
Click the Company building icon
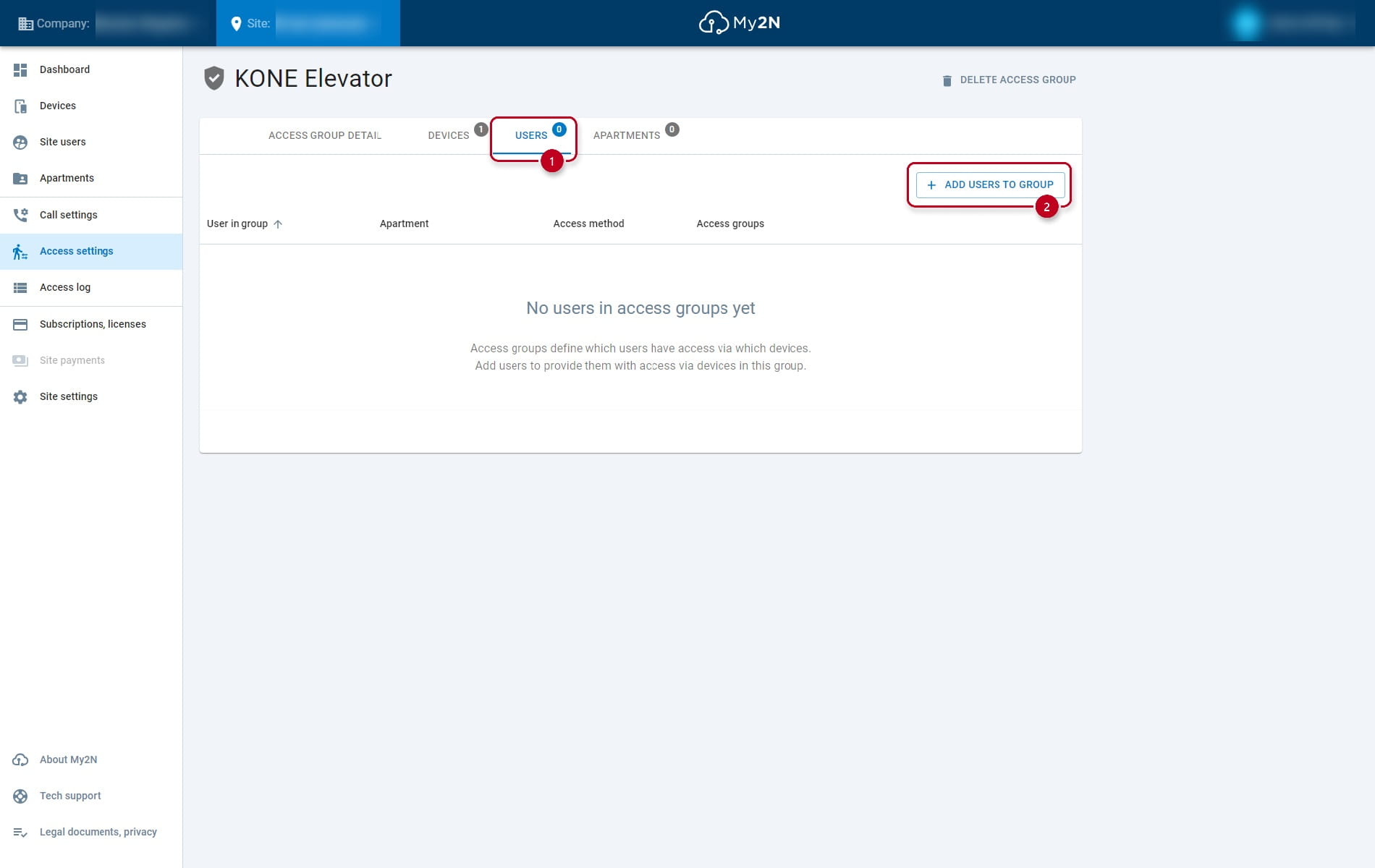[25, 24]
